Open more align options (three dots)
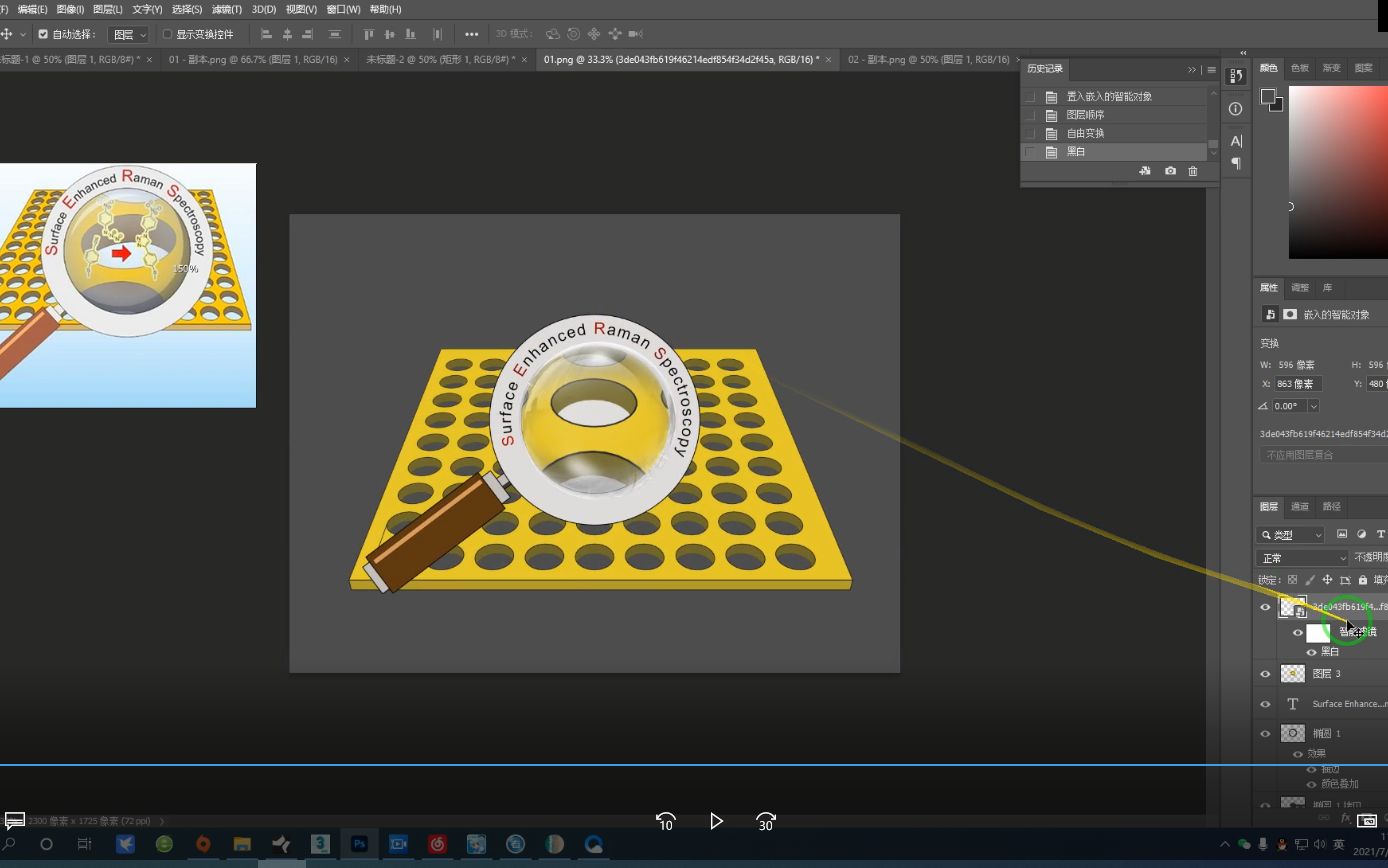Image resolution: width=1388 pixels, height=868 pixels. pyautogui.click(x=471, y=34)
